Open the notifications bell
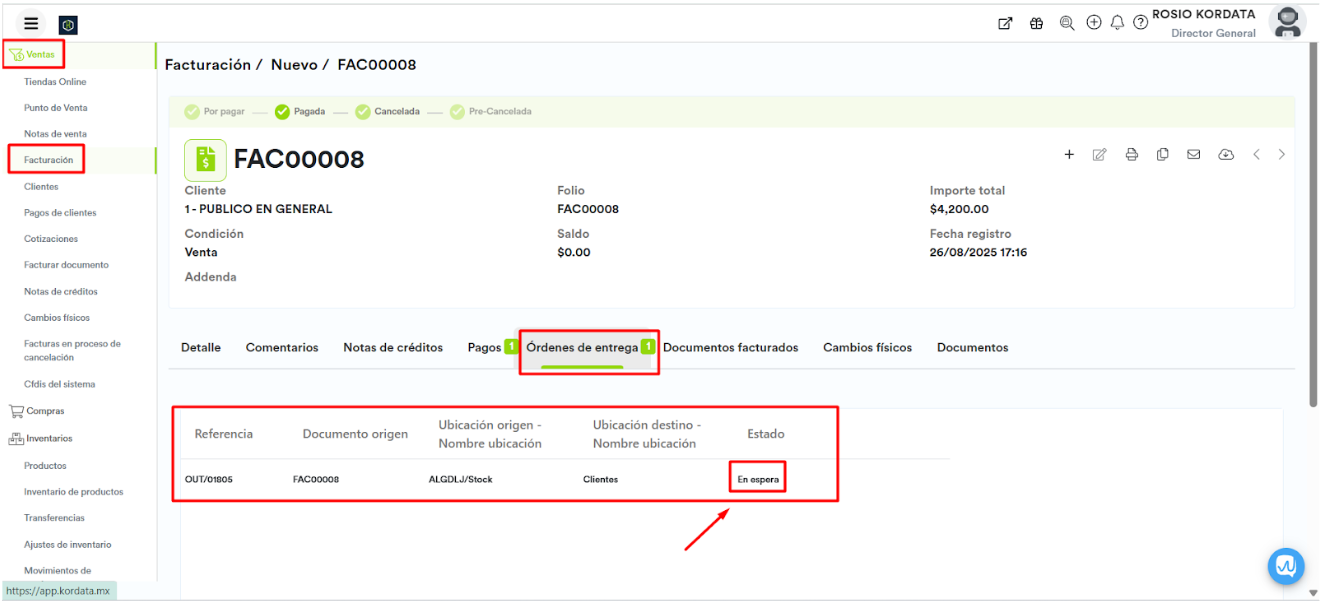1328x606 pixels. coord(1117,22)
